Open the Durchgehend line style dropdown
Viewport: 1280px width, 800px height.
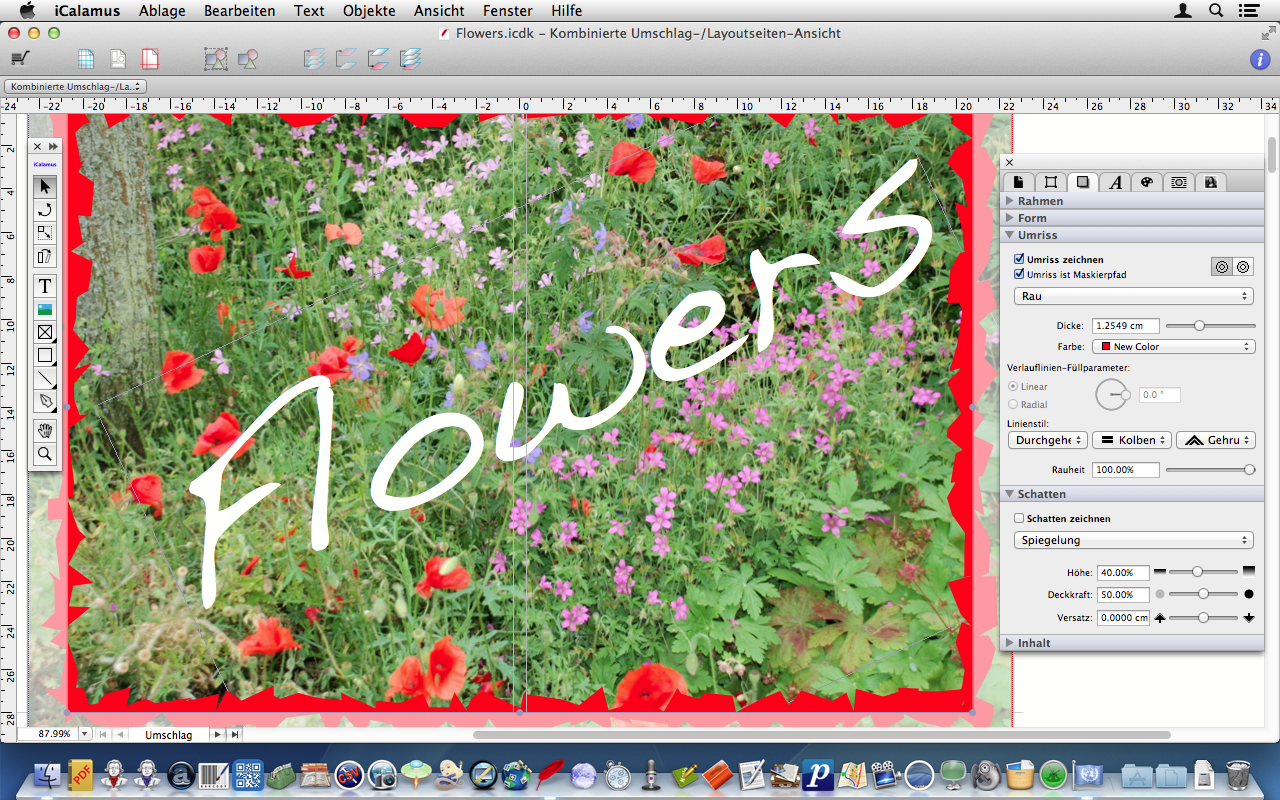1047,440
